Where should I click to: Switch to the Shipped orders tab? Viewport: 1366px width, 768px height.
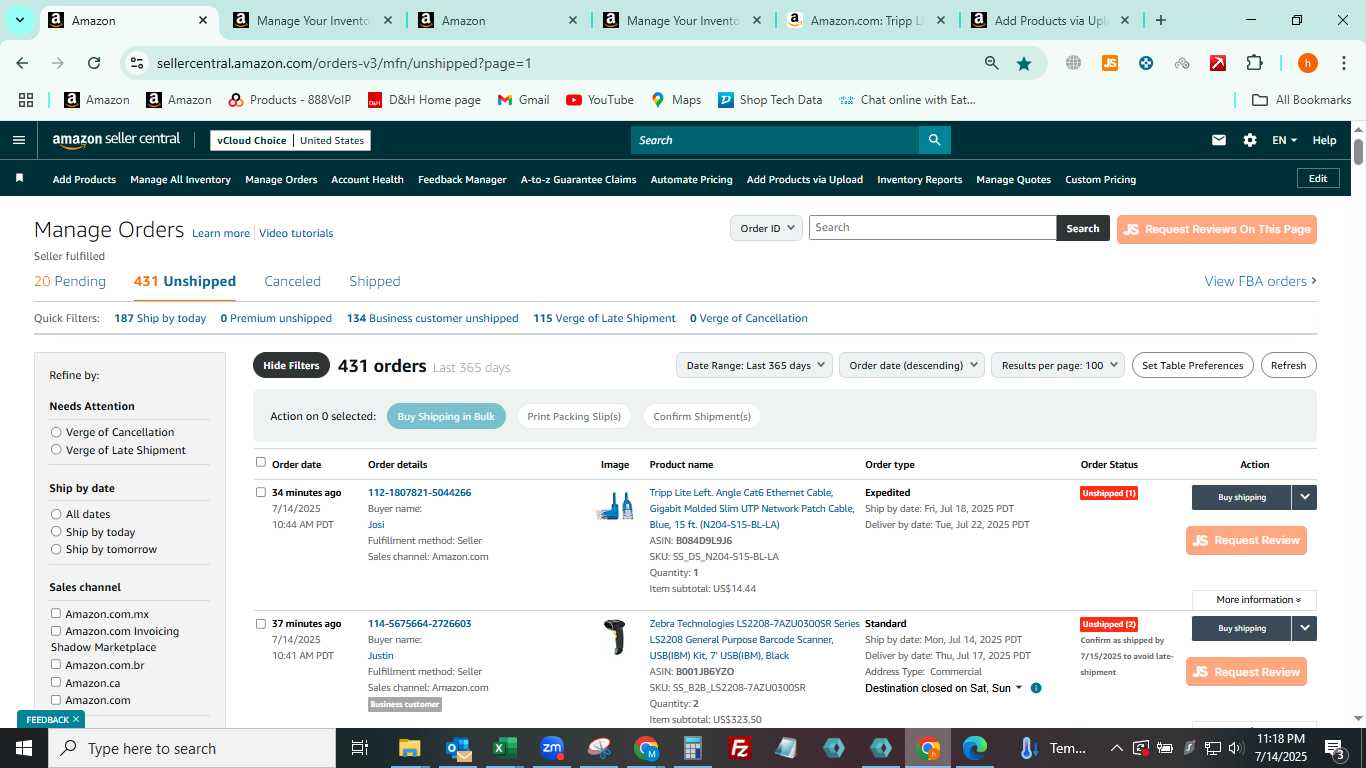click(375, 281)
